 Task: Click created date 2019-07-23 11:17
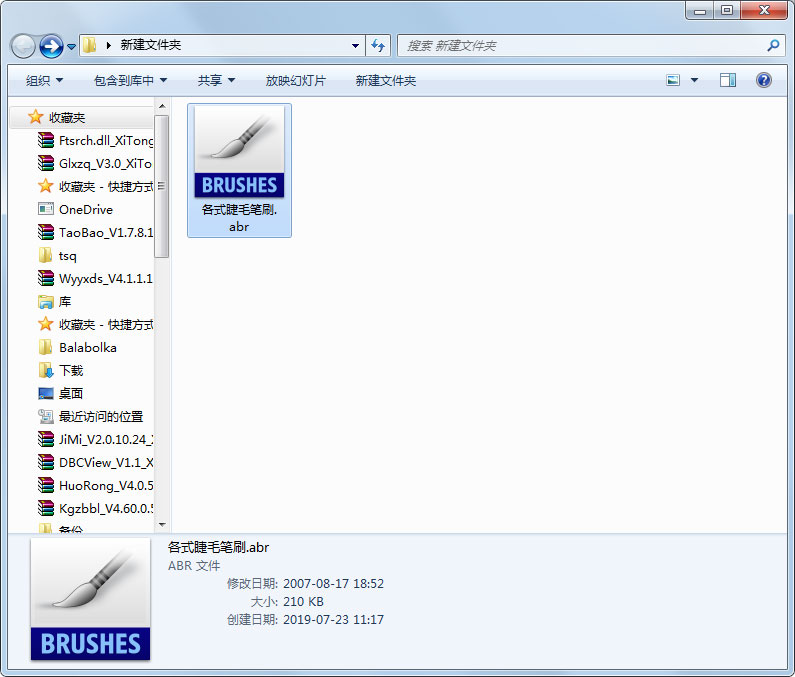coord(333,620)
